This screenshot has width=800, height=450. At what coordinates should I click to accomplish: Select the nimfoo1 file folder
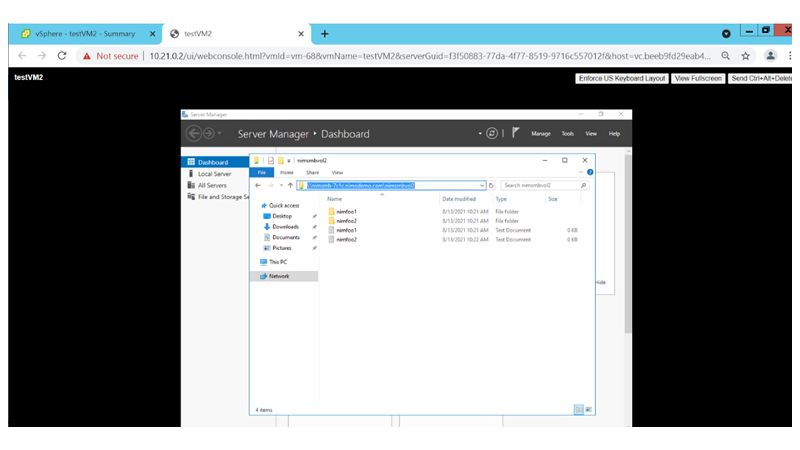pyautogui.click(x=346, y=212)
